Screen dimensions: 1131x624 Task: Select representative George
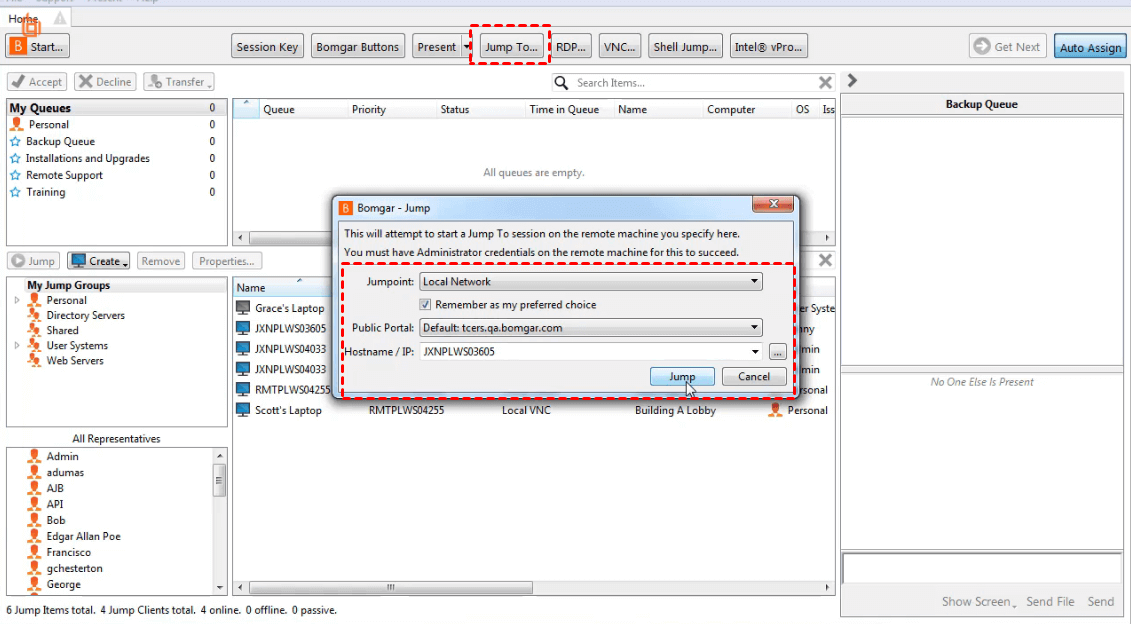click(63, 584)
